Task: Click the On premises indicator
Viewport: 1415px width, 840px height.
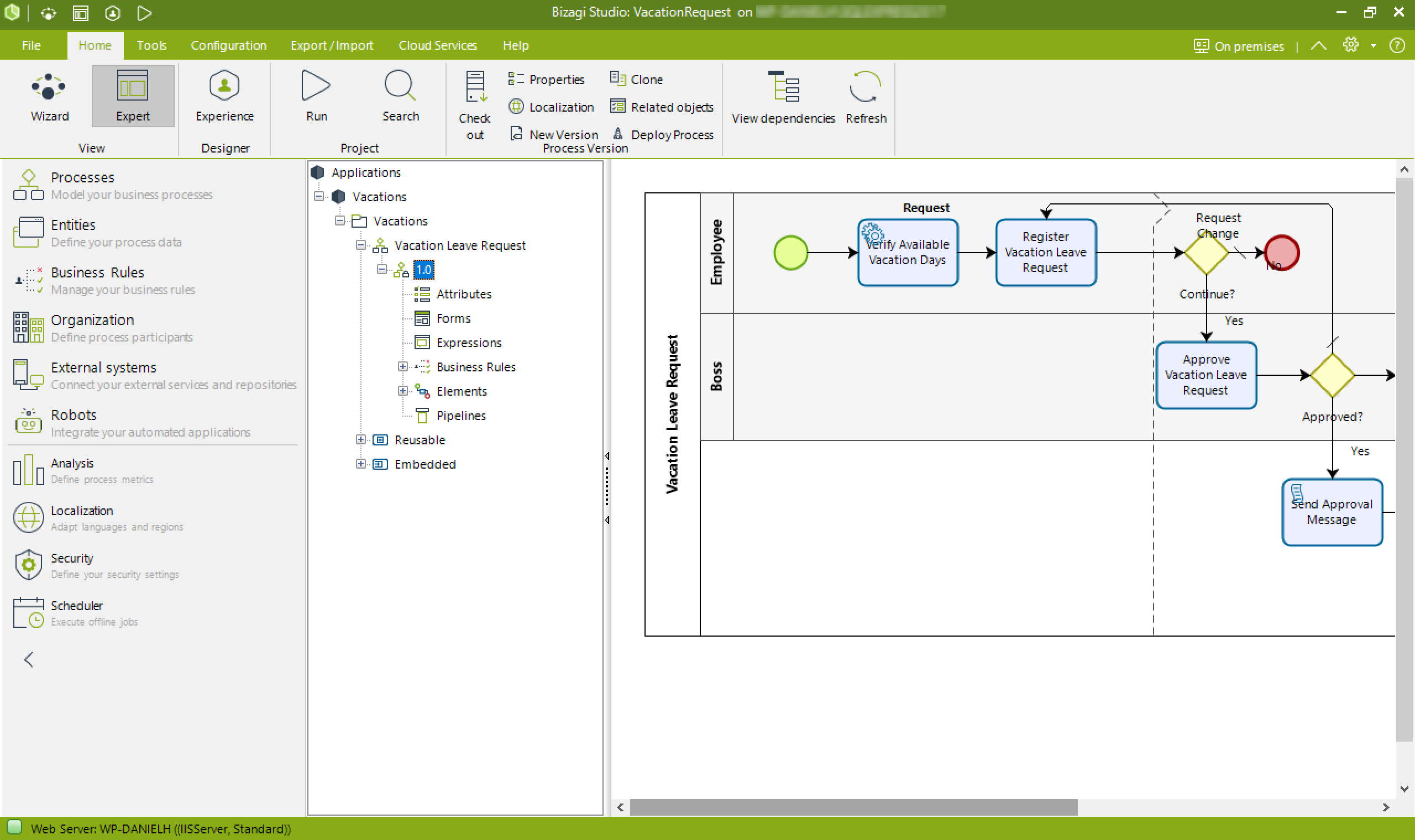Action: (1239, 46)
